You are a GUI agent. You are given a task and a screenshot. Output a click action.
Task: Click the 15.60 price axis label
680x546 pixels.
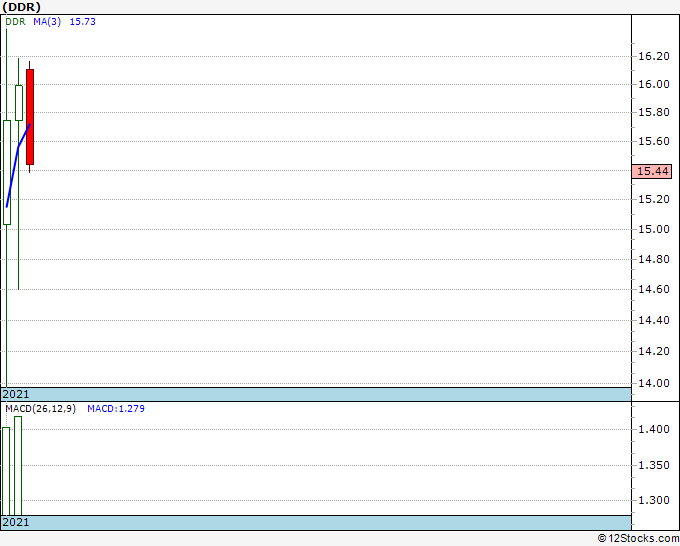tap(654, 141)
